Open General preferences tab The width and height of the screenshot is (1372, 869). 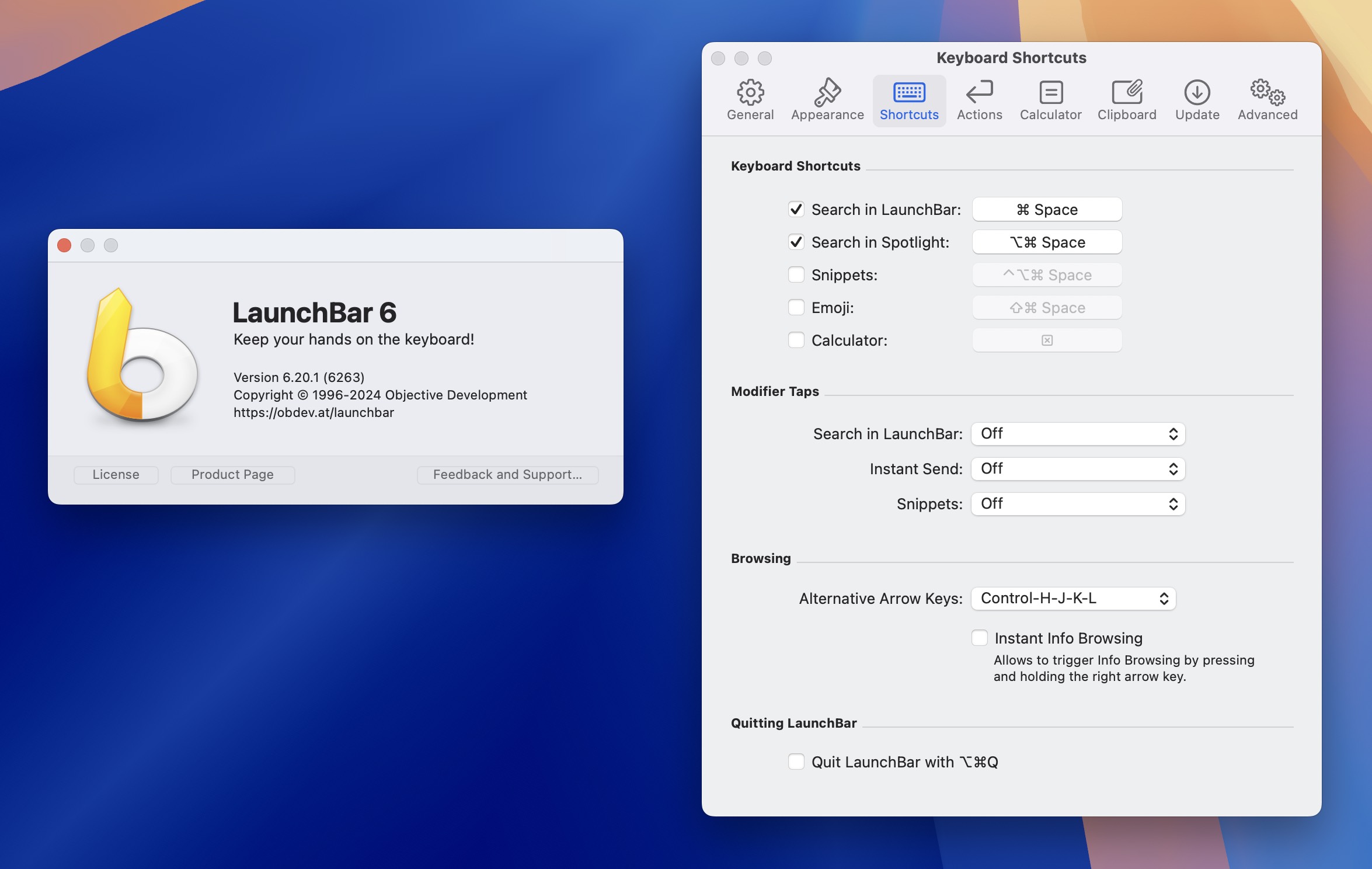pos(750,97)
